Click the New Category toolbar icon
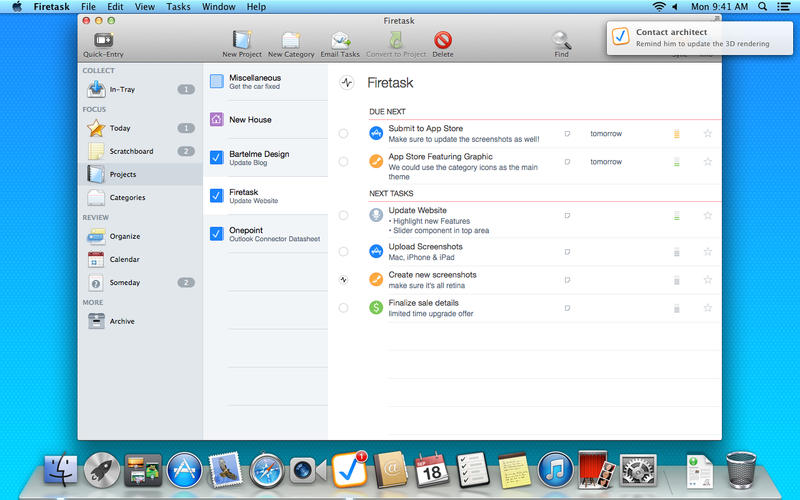 point(291,41)
